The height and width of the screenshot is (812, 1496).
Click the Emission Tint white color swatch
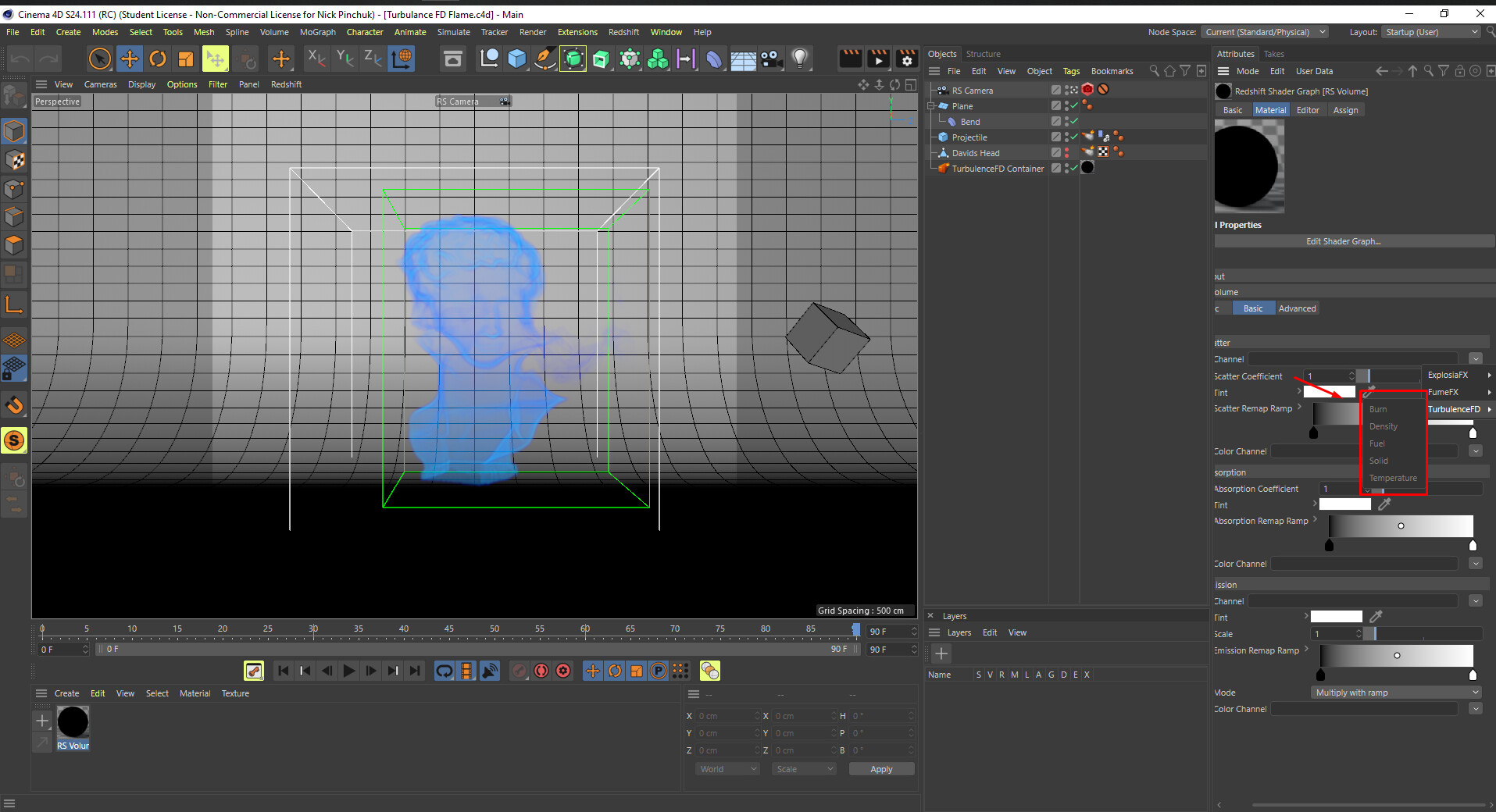pyautogui.click(x=1336, y=617)
